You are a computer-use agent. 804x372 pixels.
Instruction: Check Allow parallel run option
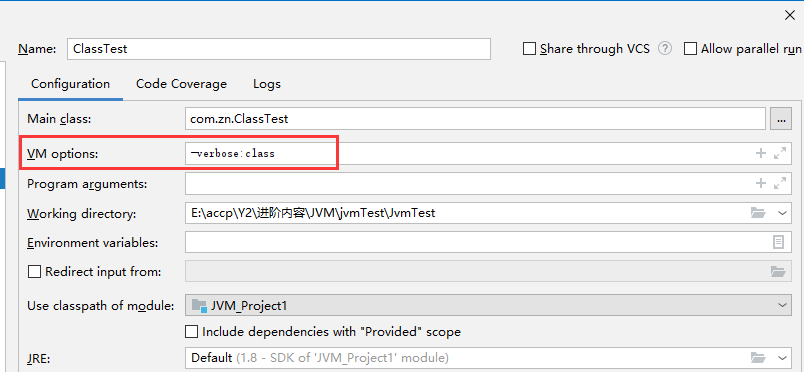coord(691,49)
